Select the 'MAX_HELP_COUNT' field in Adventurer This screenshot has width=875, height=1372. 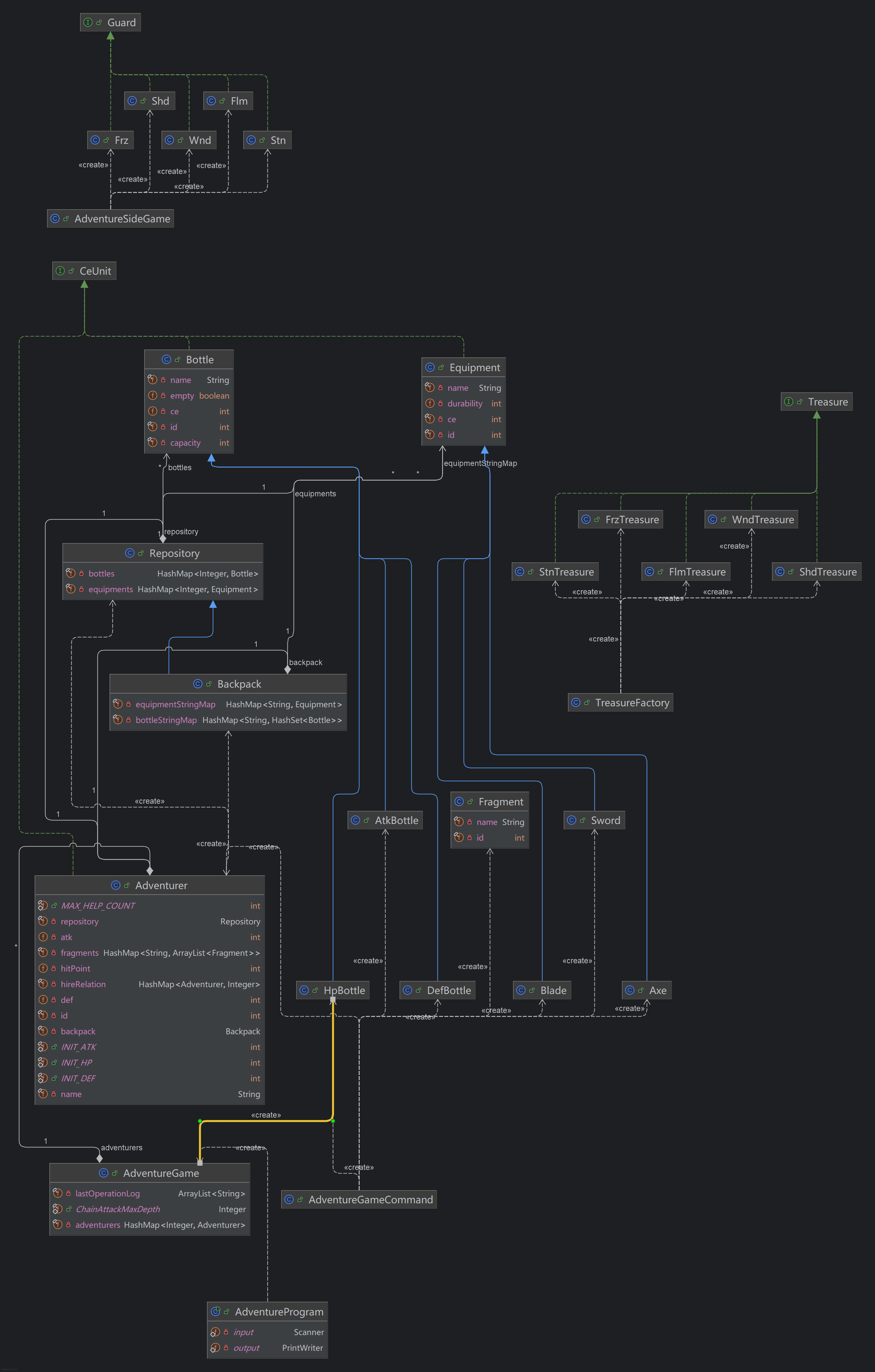(x=149, y=905)
